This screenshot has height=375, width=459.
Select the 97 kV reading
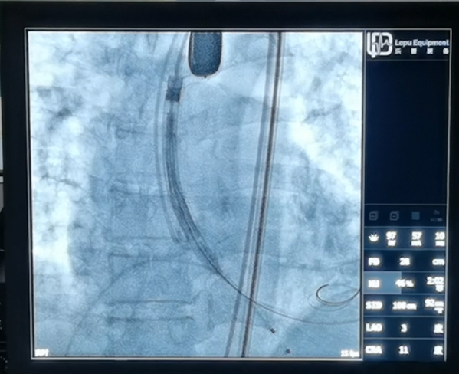point(390,238)
